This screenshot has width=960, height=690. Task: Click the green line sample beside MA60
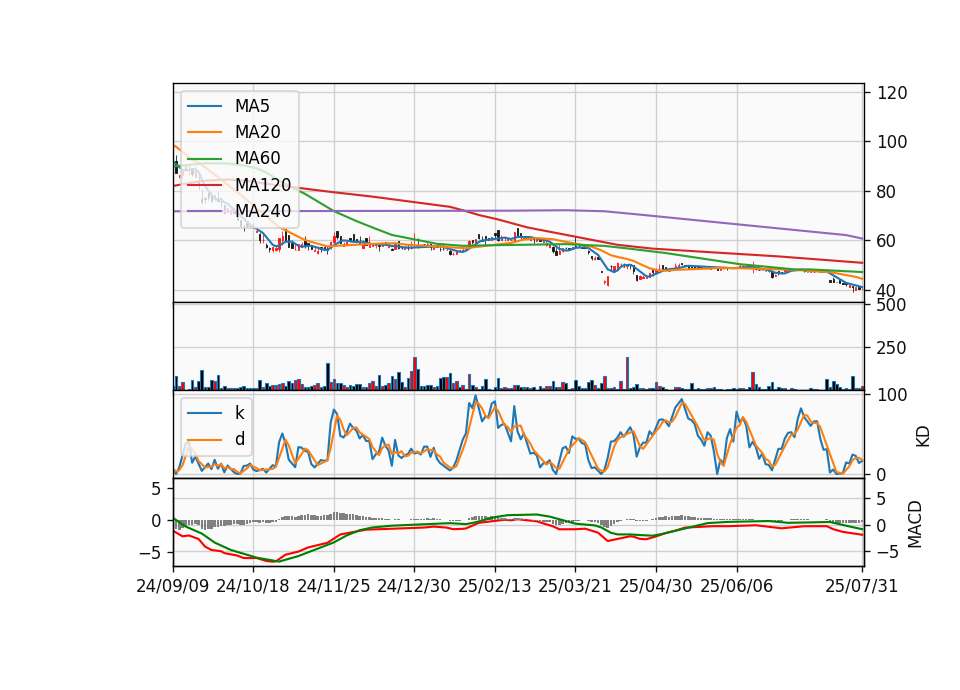tap(204, 158)
